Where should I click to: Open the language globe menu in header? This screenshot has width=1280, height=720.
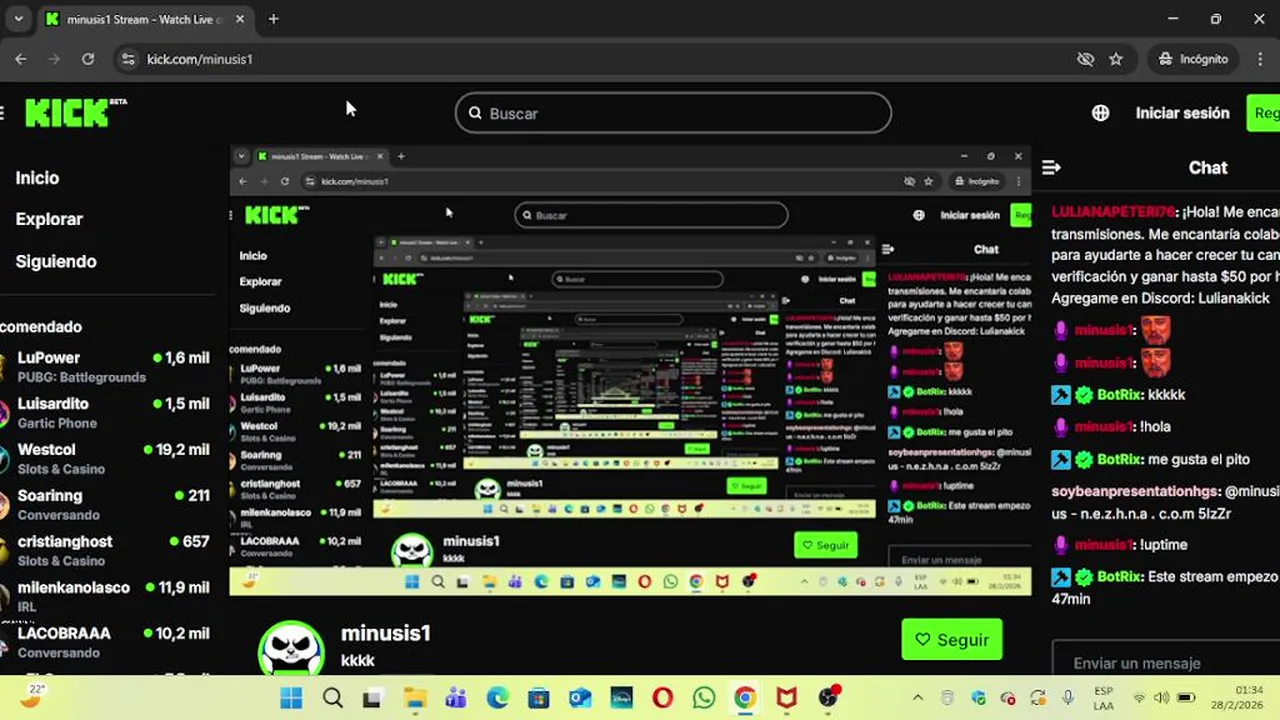click(x=1100, y=113)
